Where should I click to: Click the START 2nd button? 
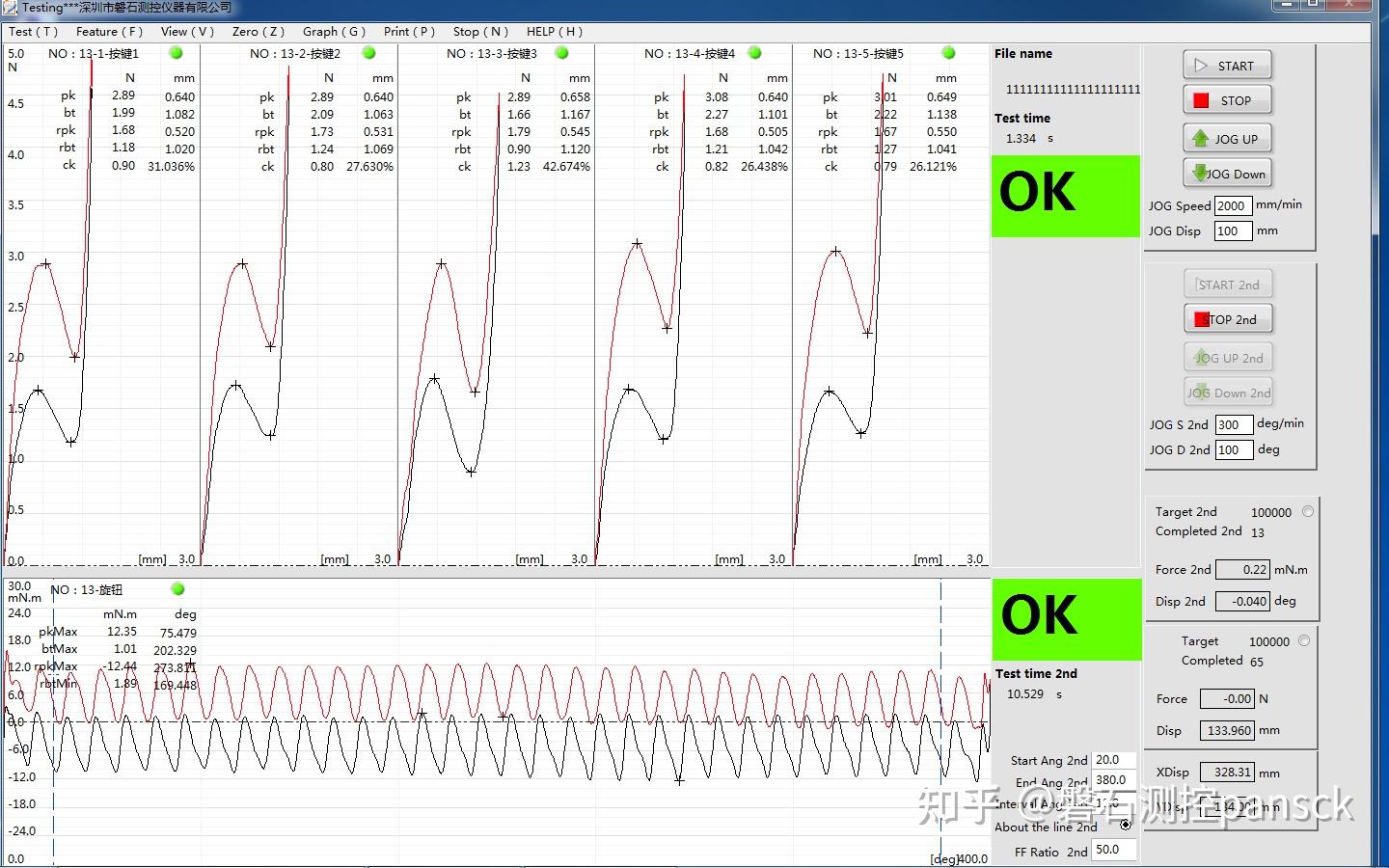click(1228, 285)
